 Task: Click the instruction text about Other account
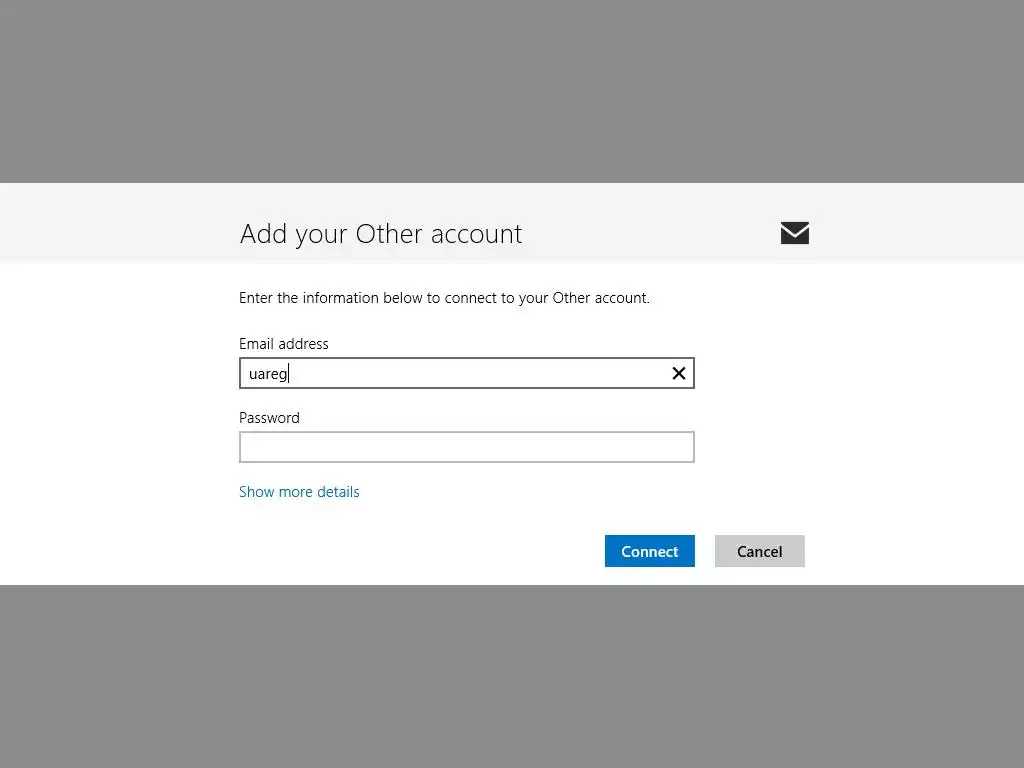(x=444, y=298)
